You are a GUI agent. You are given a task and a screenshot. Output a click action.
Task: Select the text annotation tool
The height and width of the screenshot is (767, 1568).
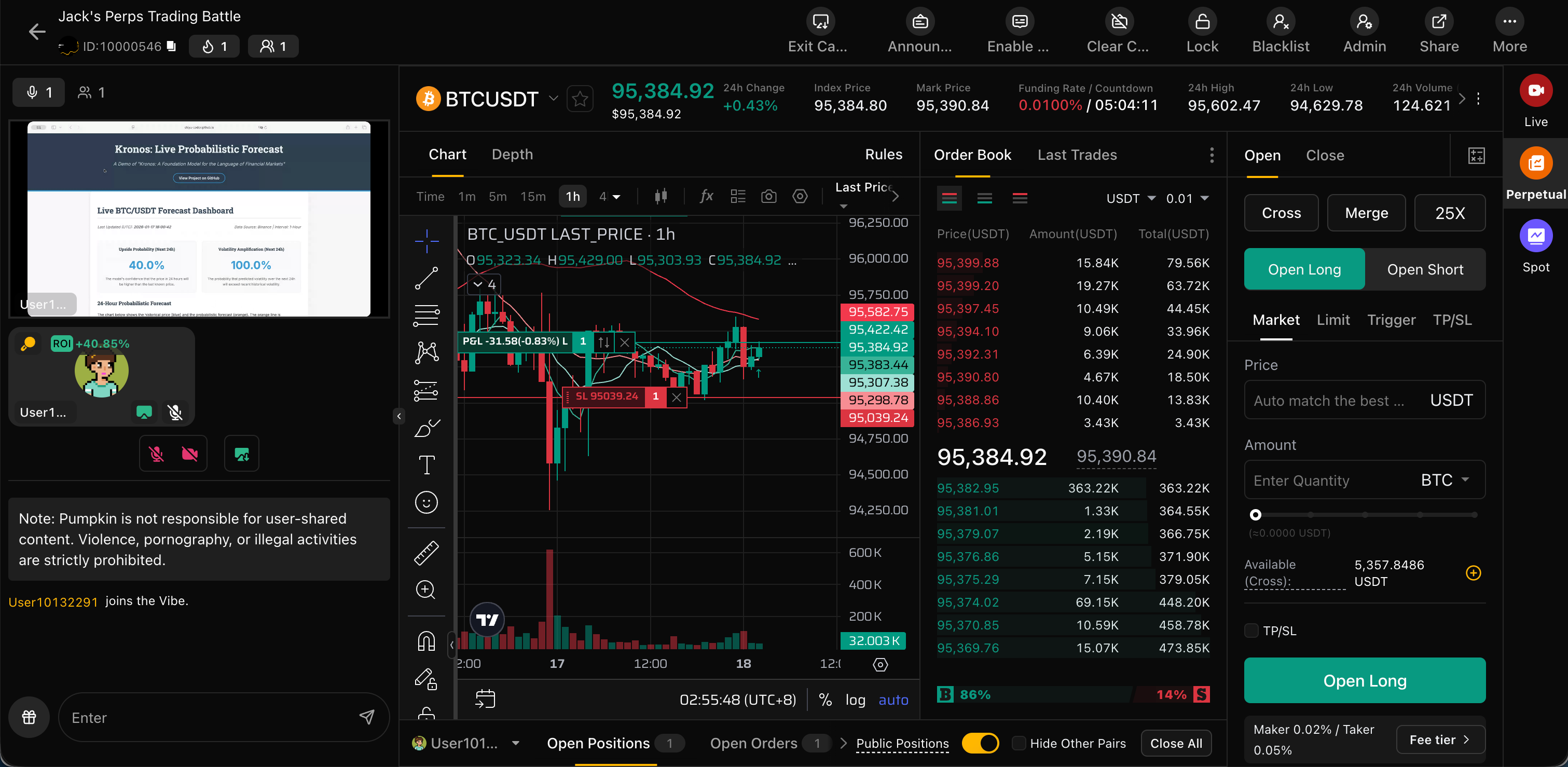click(426, 465)
